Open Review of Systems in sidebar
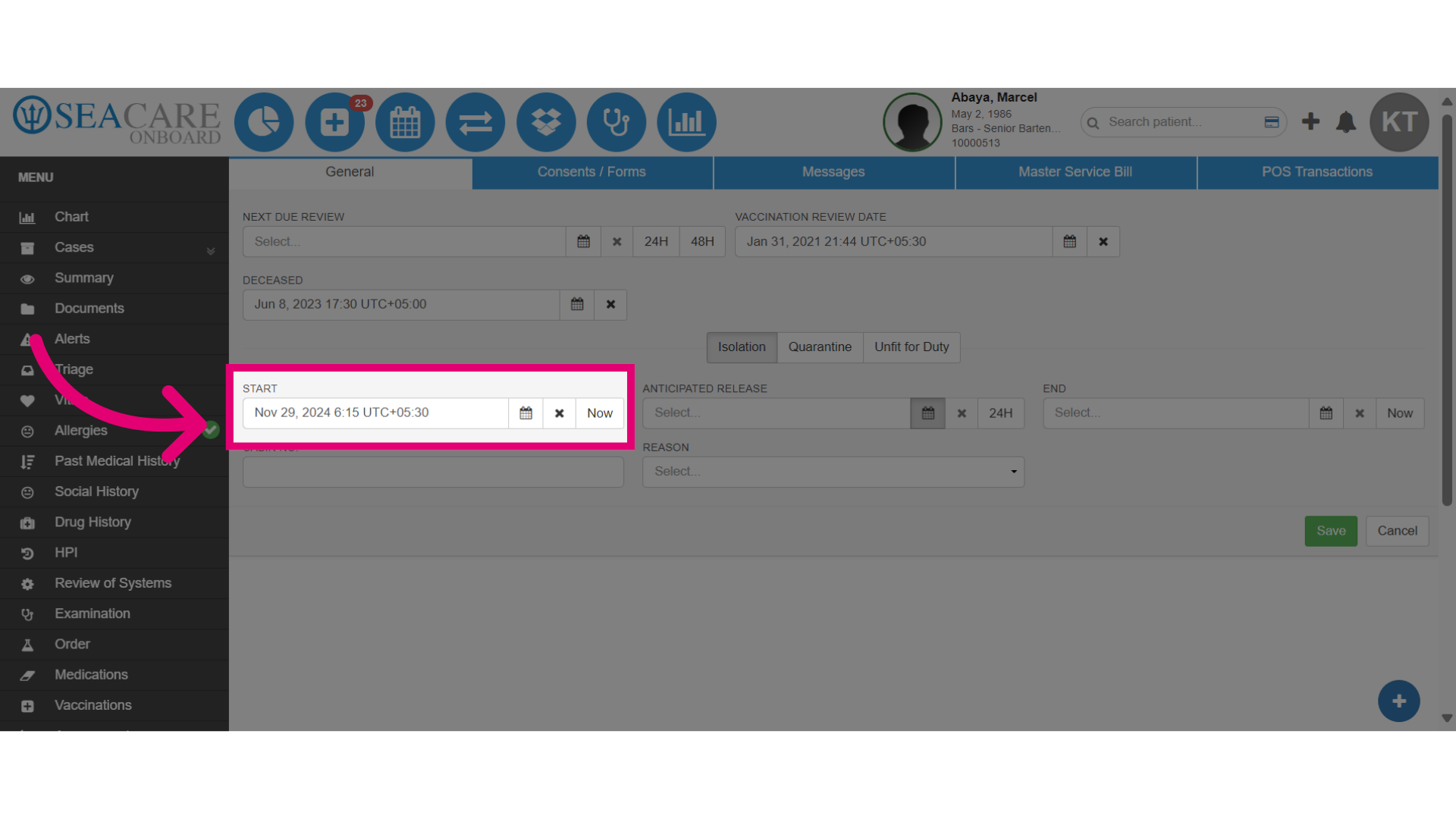 114,583
